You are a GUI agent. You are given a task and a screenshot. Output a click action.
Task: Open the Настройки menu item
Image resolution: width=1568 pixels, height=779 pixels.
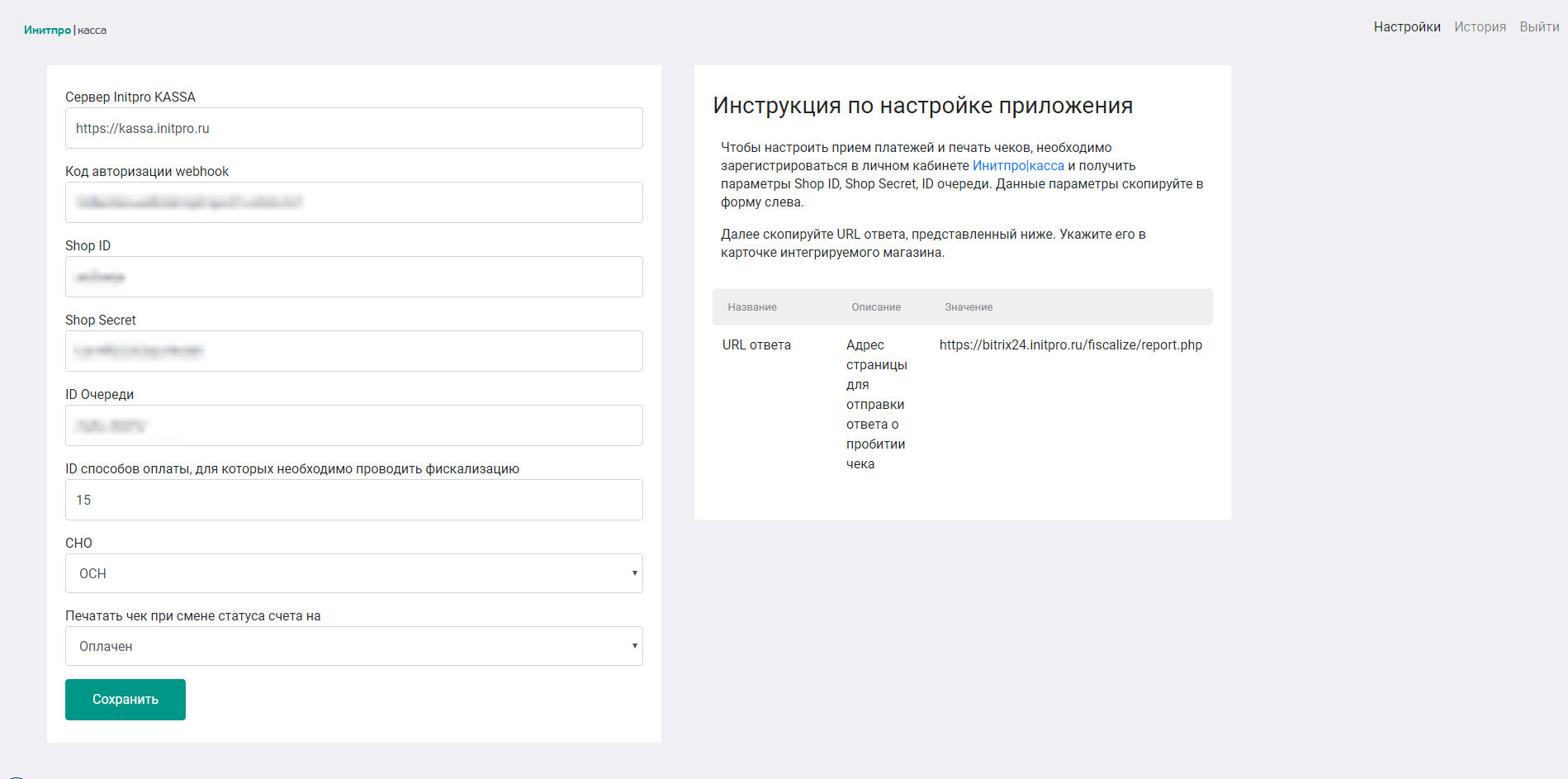[x=1406, y=27]
